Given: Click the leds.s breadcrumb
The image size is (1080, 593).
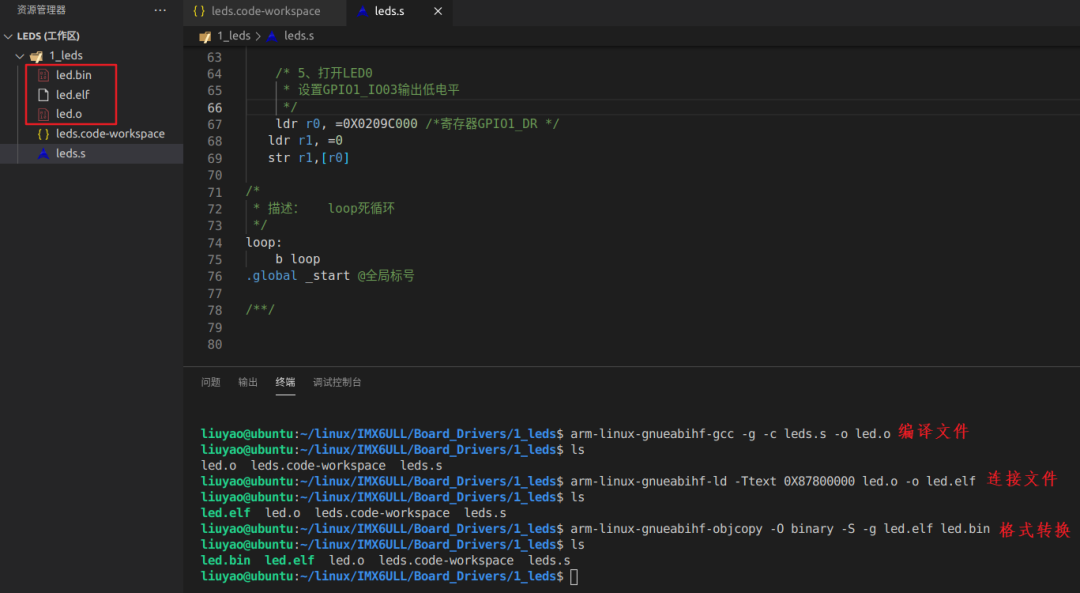Looking at the screenshot, I should point(299,36).
